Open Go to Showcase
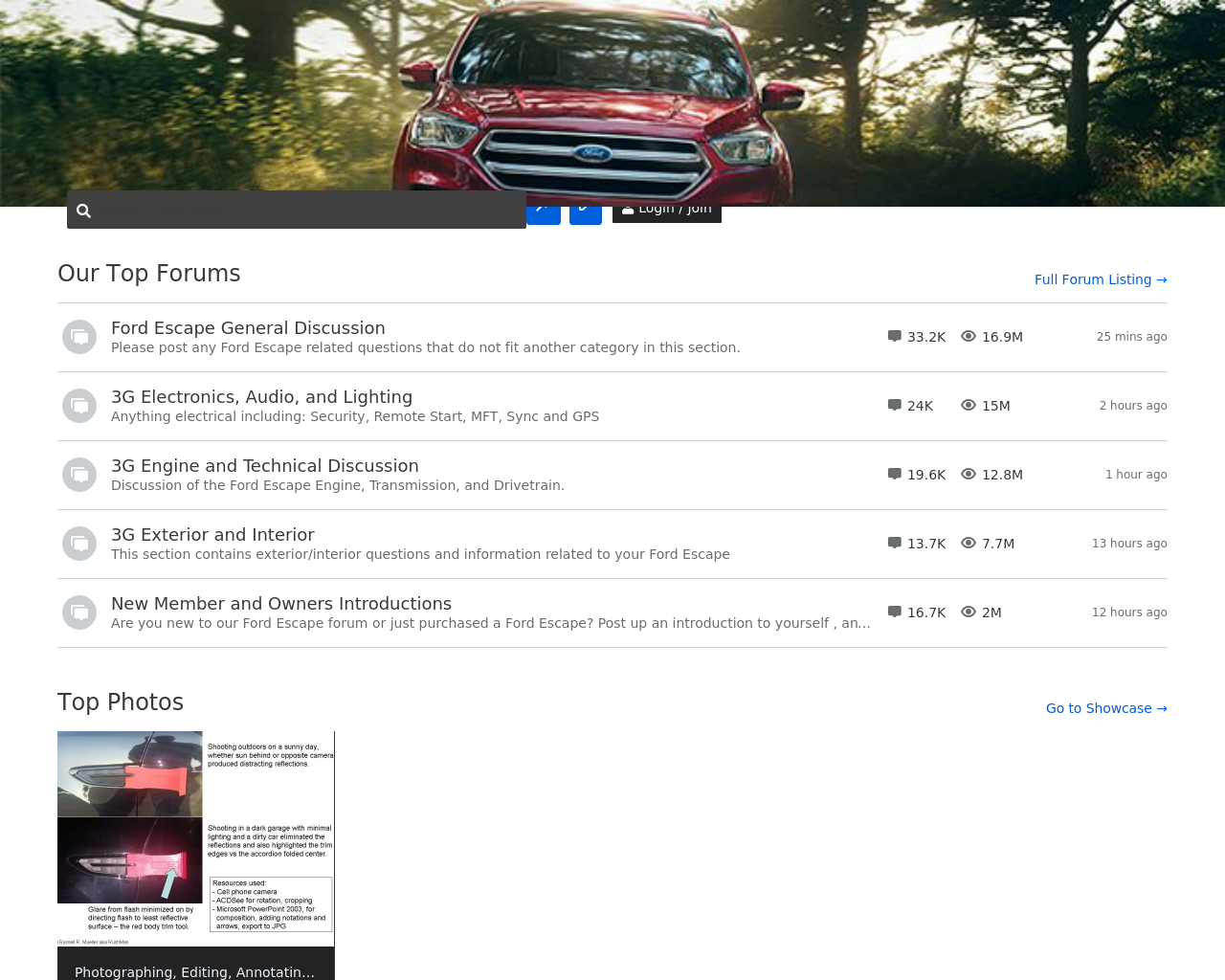Image resolution: width=1225 pixels, height=980 pixels. [1106, 707]
